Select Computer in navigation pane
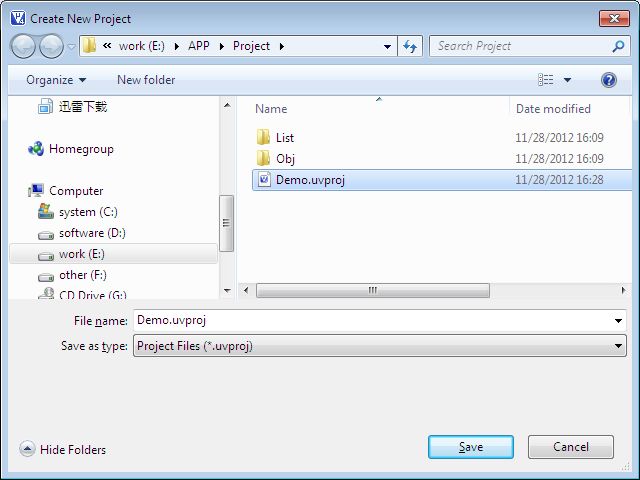The image size is (640, 480). (x=76, y=191)
